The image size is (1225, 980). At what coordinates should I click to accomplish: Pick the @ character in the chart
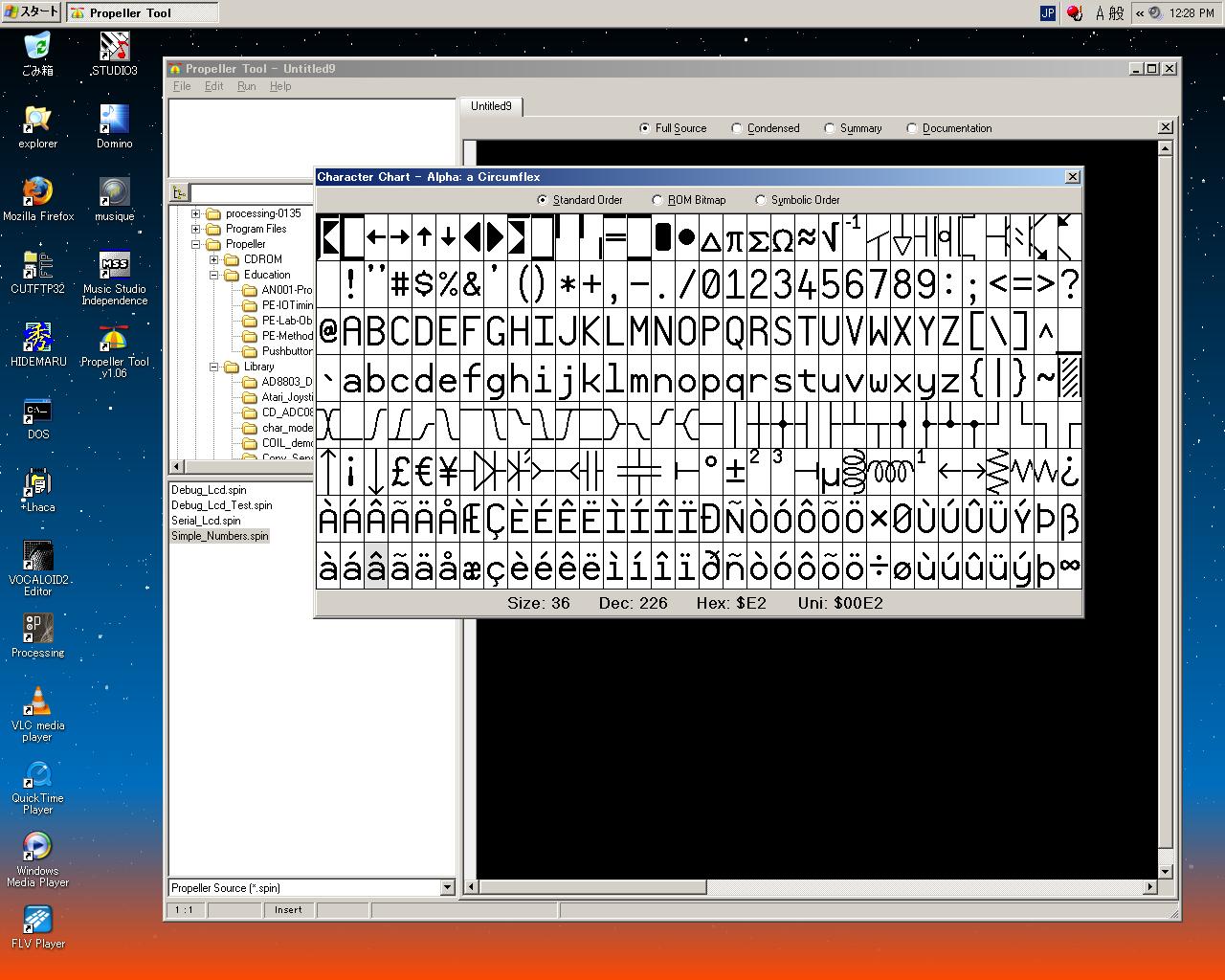tap(328, 331)
